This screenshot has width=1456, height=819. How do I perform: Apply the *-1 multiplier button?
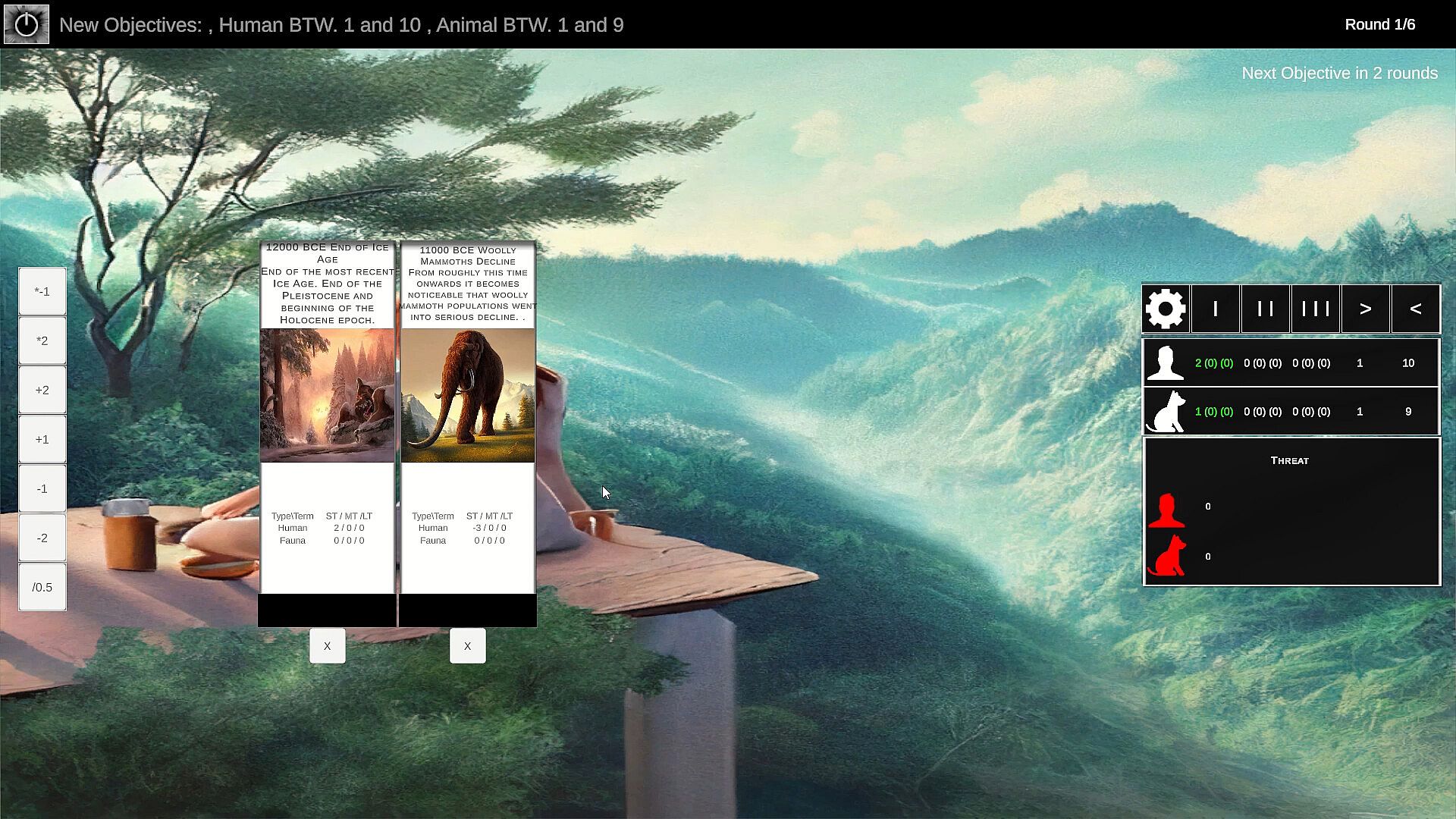pos(42,291)
